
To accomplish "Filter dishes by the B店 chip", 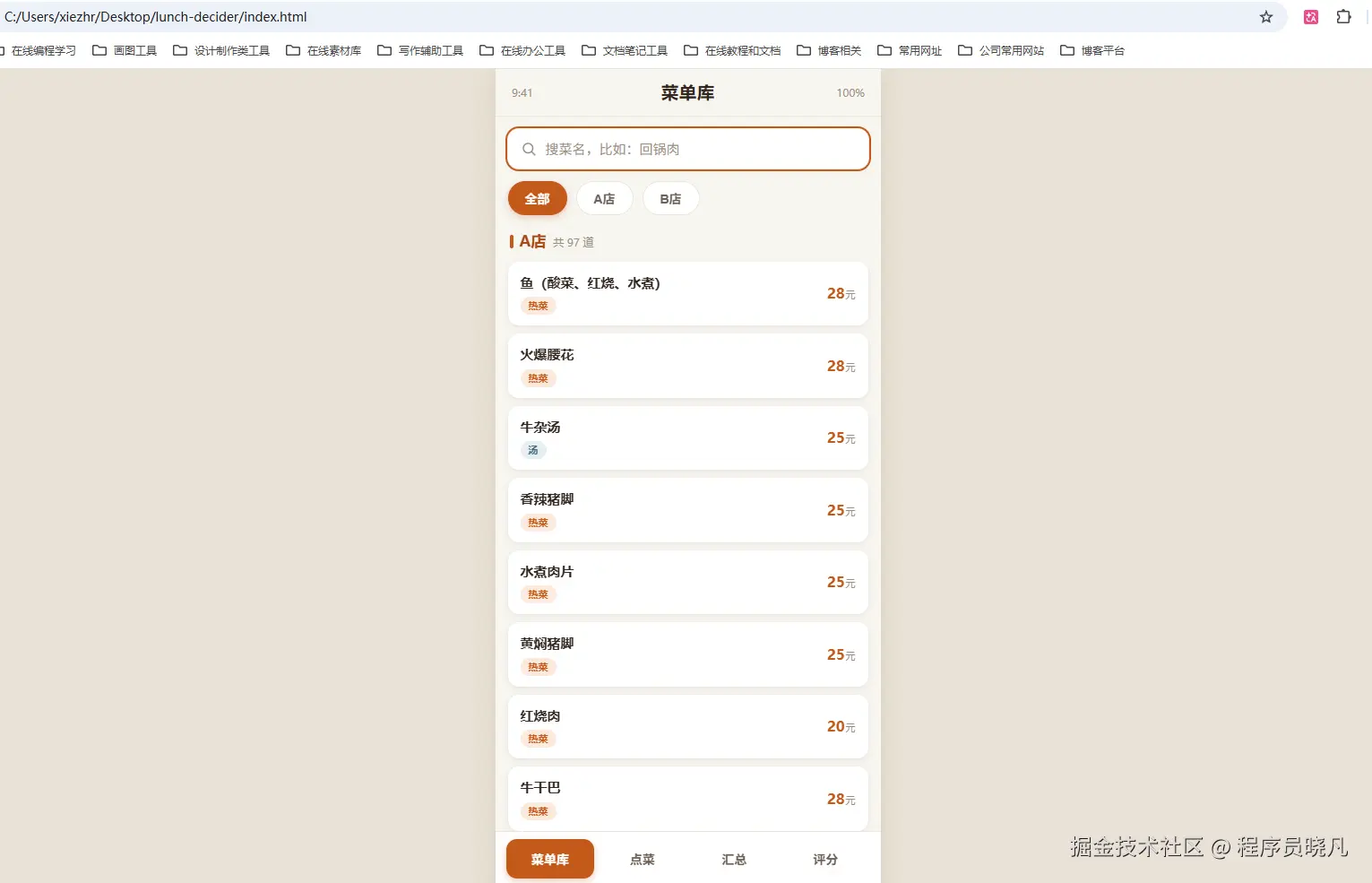I will point(670,198).
